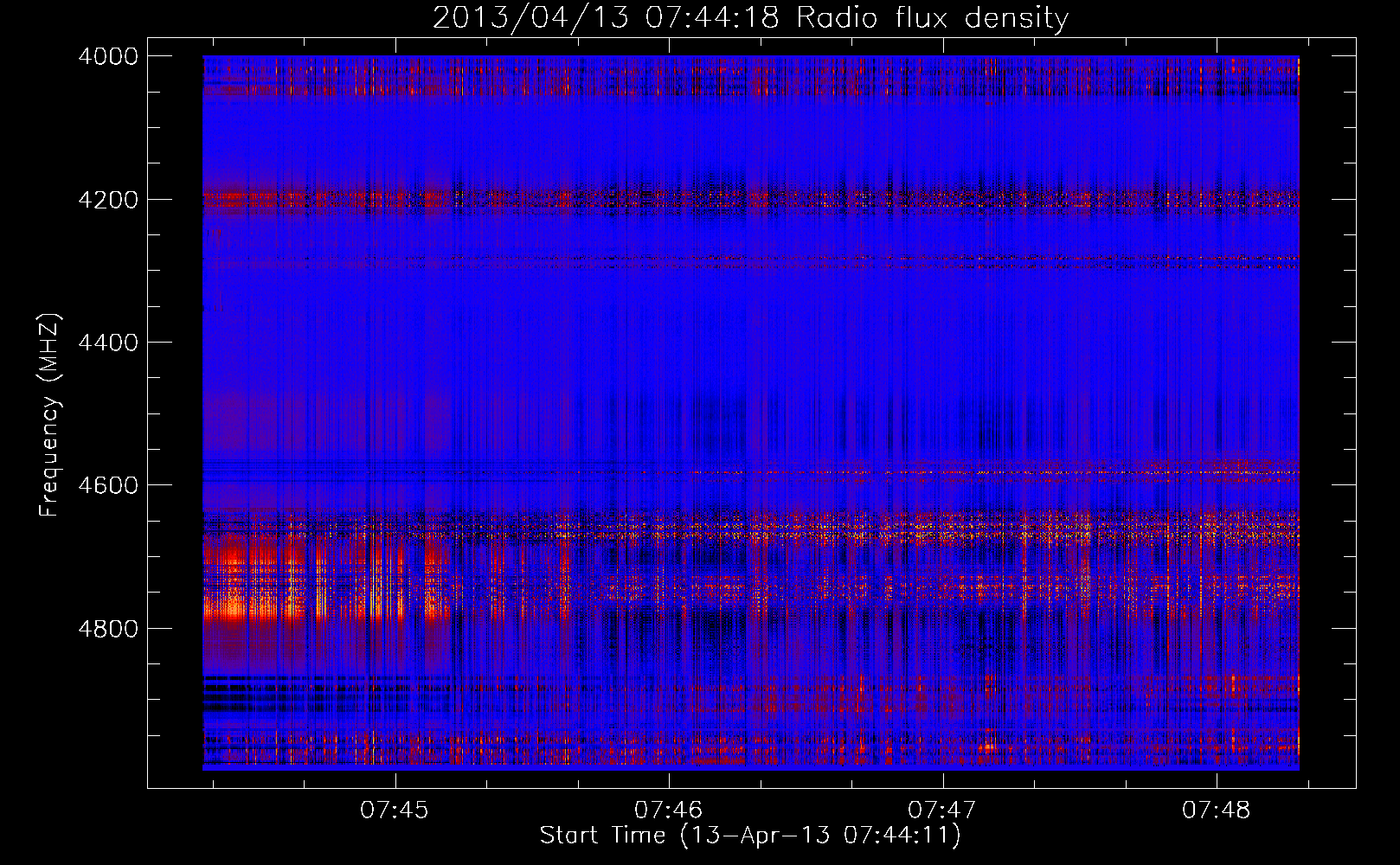Click the 4000 frequency axis label

pyautogui.click(x=108, y=56)
